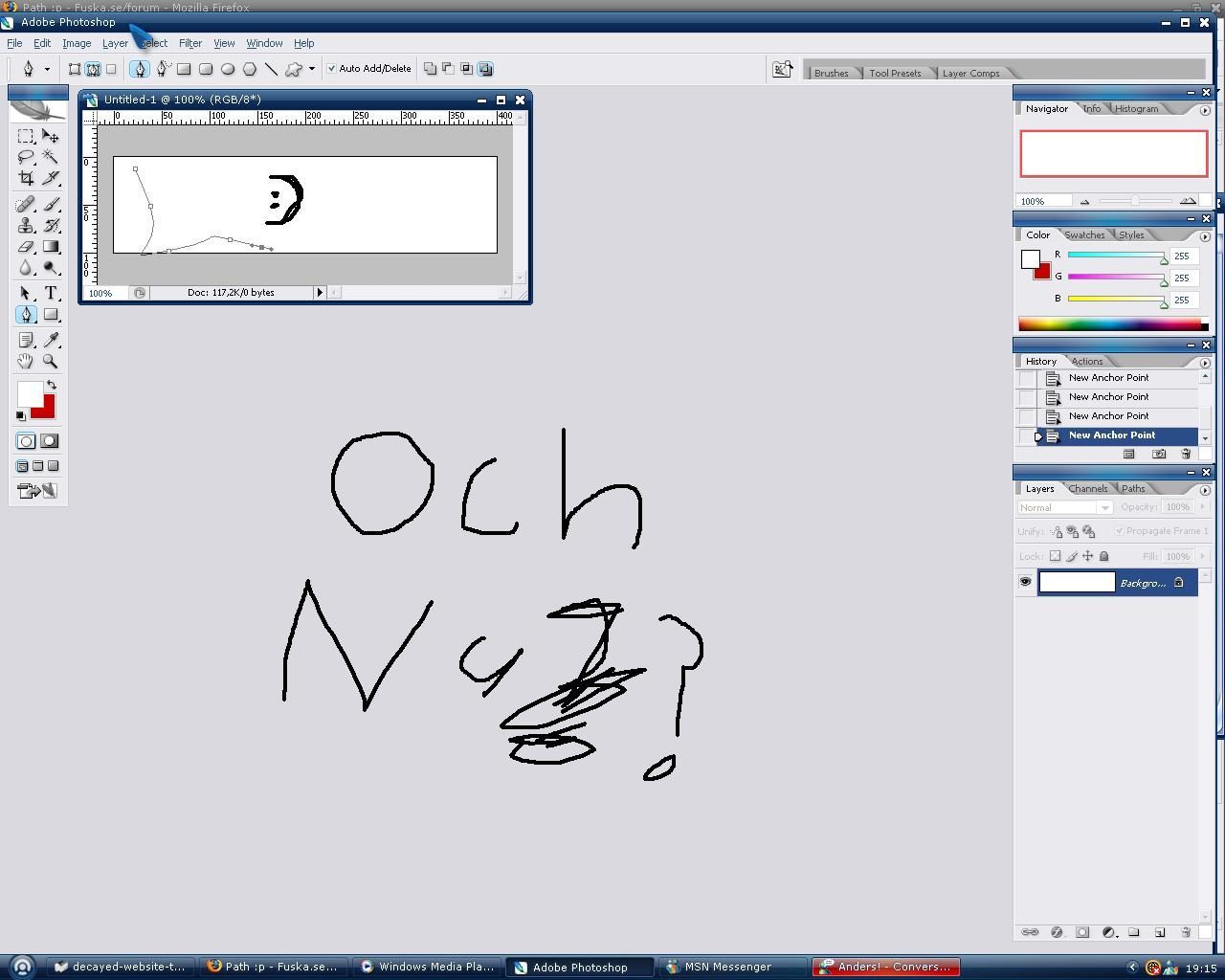Switch to the Swatches tab

click(x=1084, y=235)
